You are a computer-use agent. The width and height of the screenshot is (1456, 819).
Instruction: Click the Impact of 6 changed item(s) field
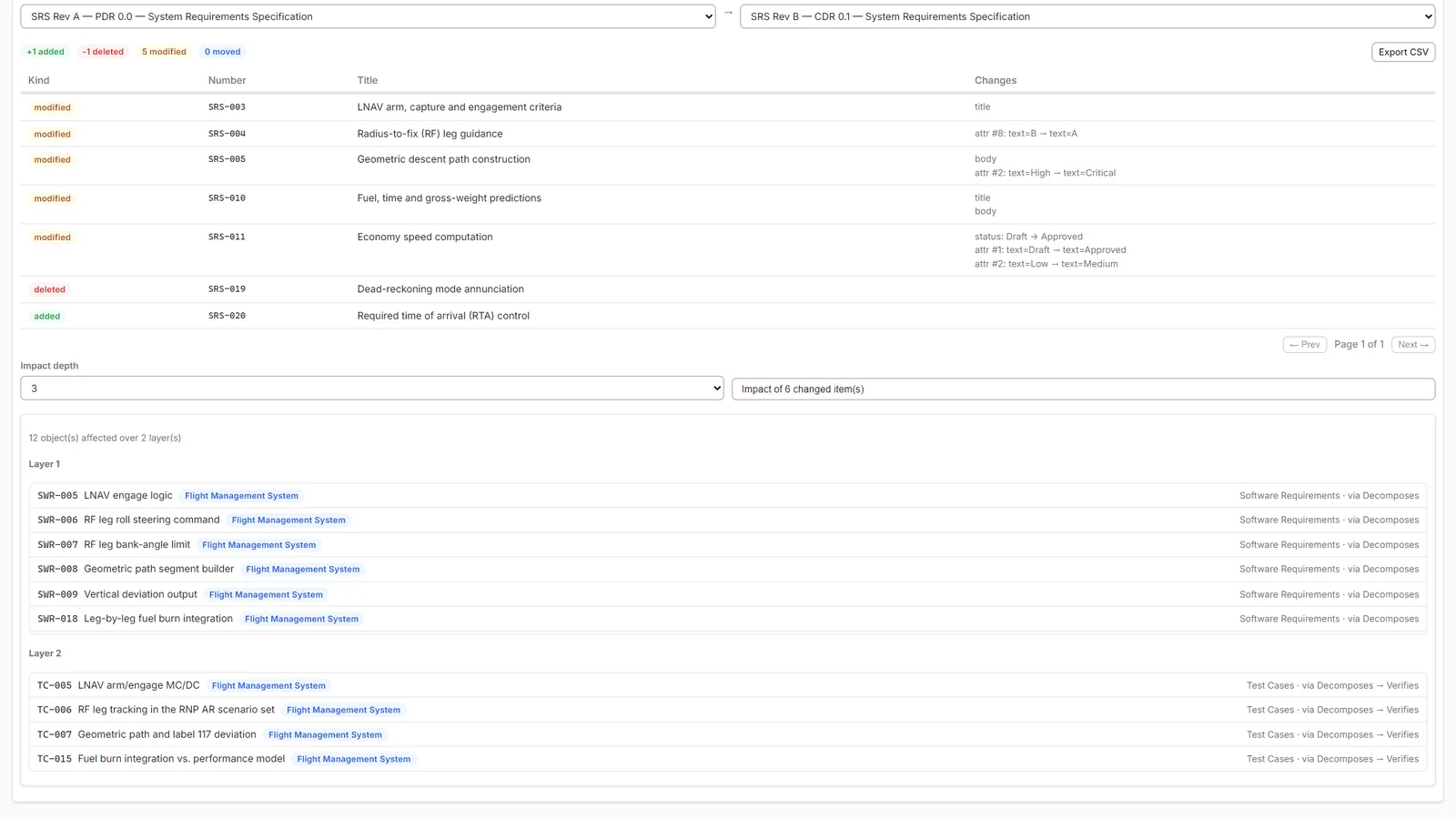(x=1083, y=389)
